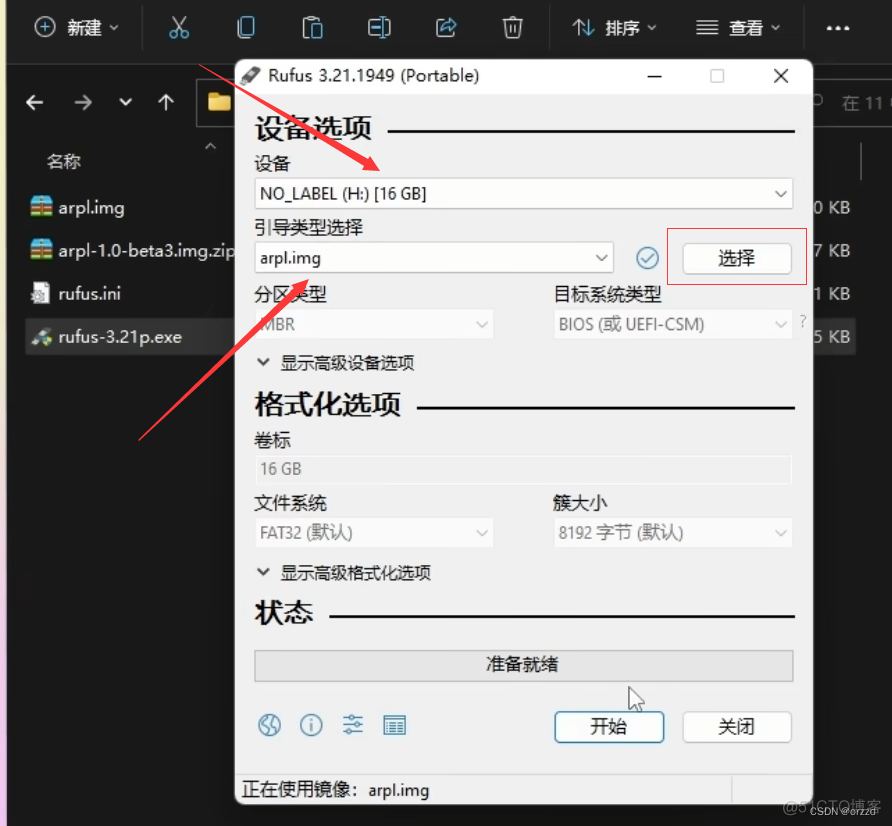Expand 显示高级格式化选项 advanced format options
This screenshot has height=826, width=892.
(344, 572)
